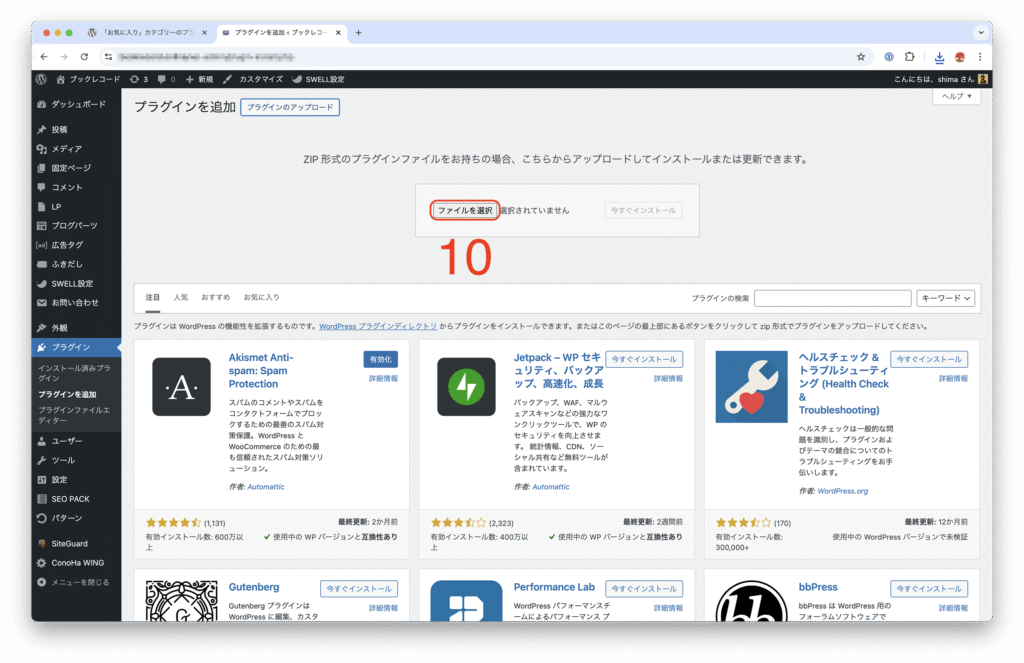
Task: Open SEO PACK in sidebar
Action: [x=76, y=499]
